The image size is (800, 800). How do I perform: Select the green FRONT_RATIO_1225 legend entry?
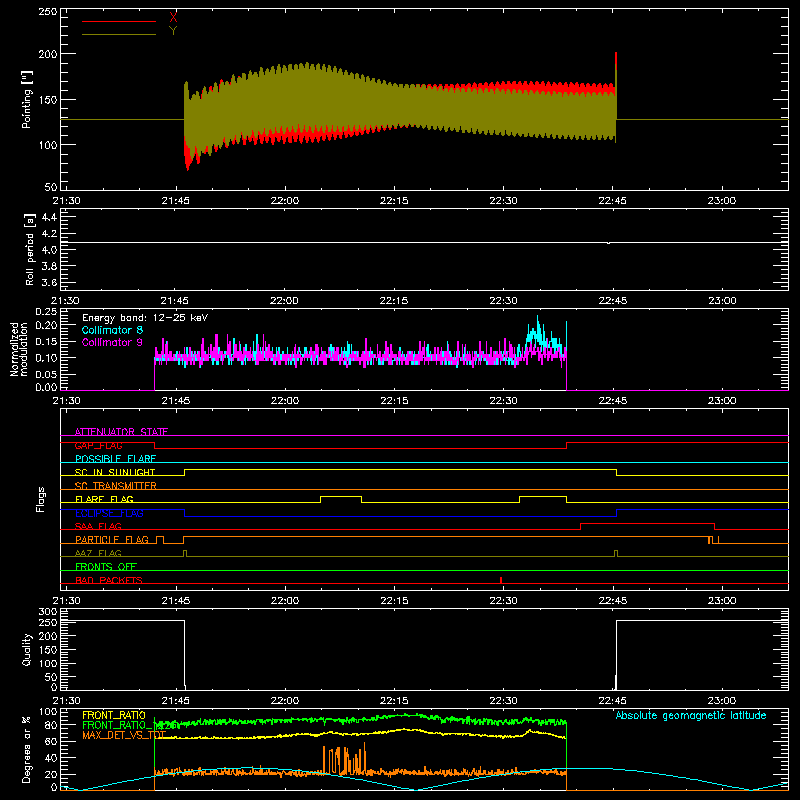(x=130, y=725)
